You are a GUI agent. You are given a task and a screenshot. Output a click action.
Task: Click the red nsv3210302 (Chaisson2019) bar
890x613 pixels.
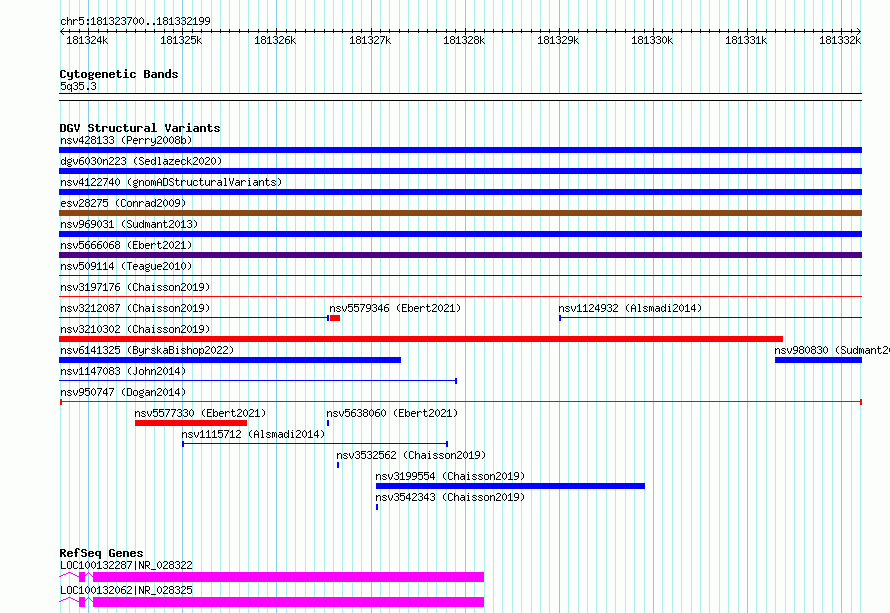tap(421, 339)
